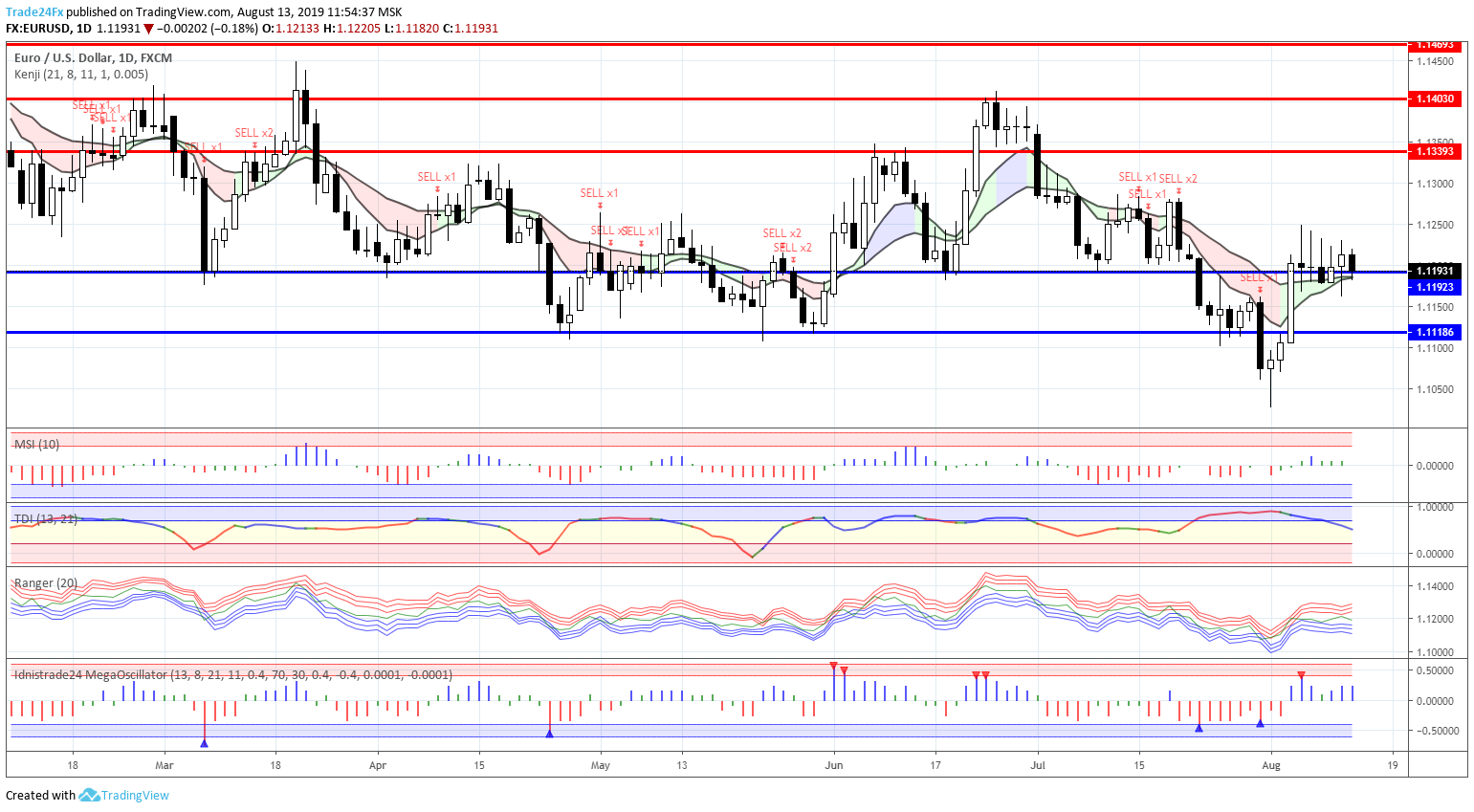Click the 1.11500 price scale value
This screenshot has width=1474, height=812.
coord(1435,307)
